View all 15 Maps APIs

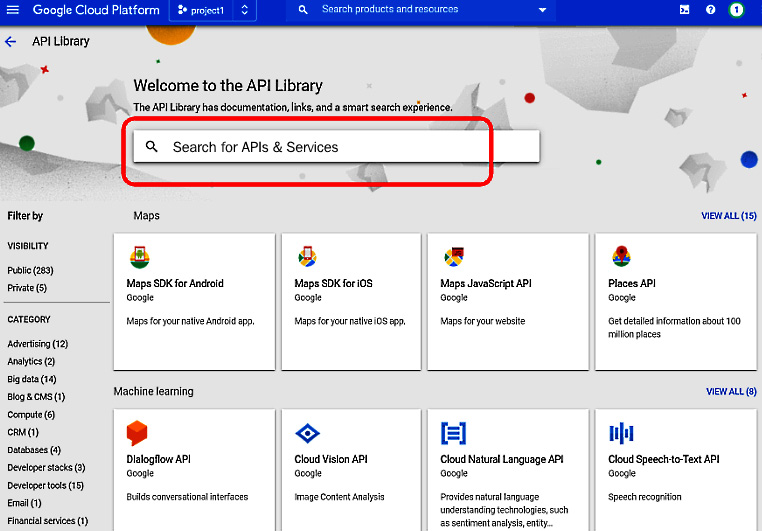click(728, 216)
